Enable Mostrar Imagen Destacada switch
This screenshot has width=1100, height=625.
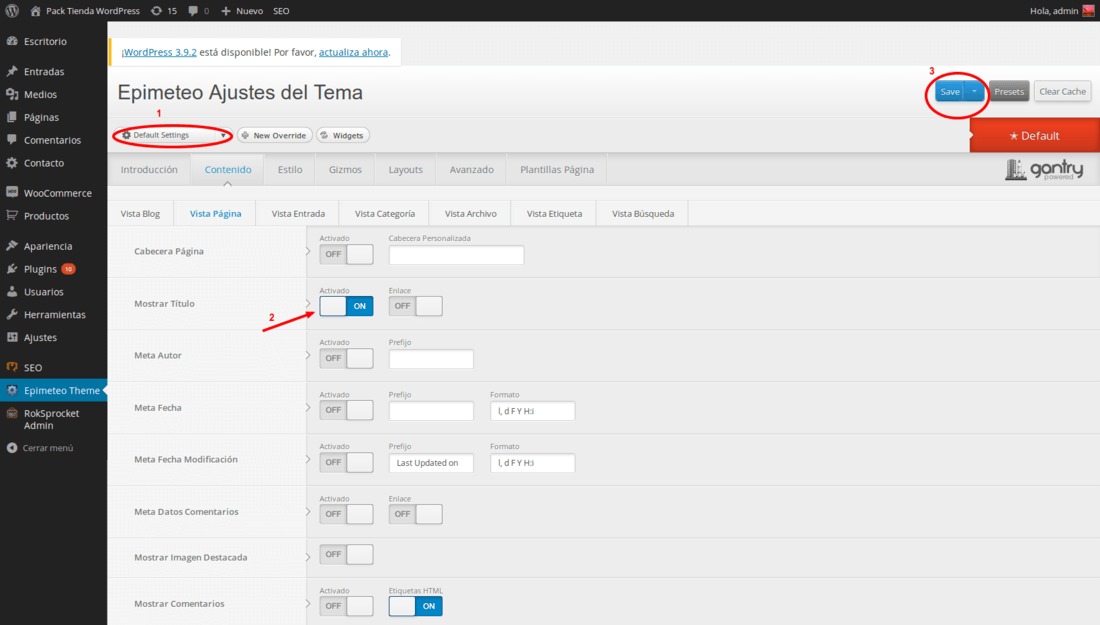click(x=346, y=554)
